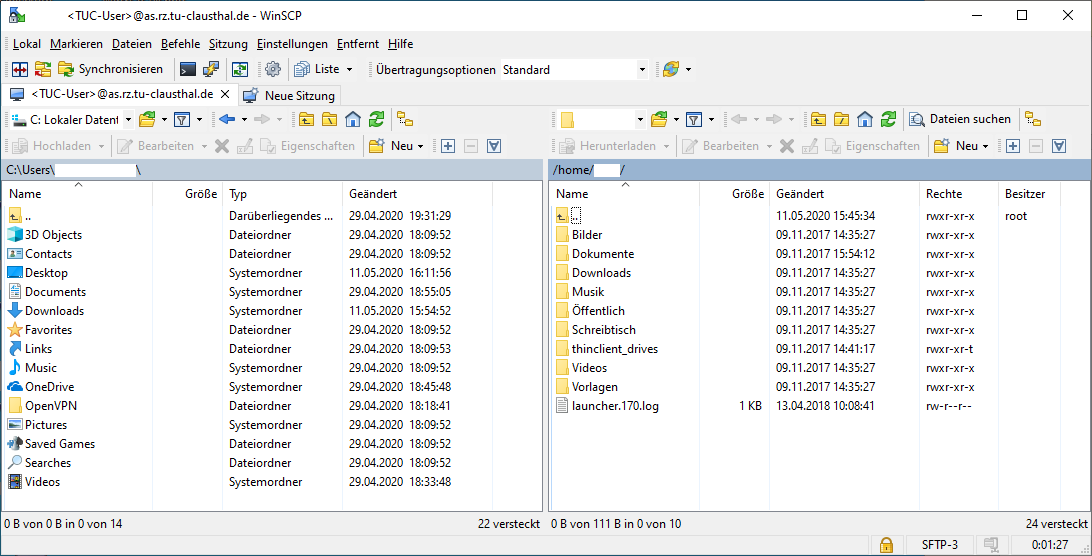The width and height of the screenshot is (1092, 556).
Task: Click the lock icon in status bar
Action: click(x=885, y=545)
